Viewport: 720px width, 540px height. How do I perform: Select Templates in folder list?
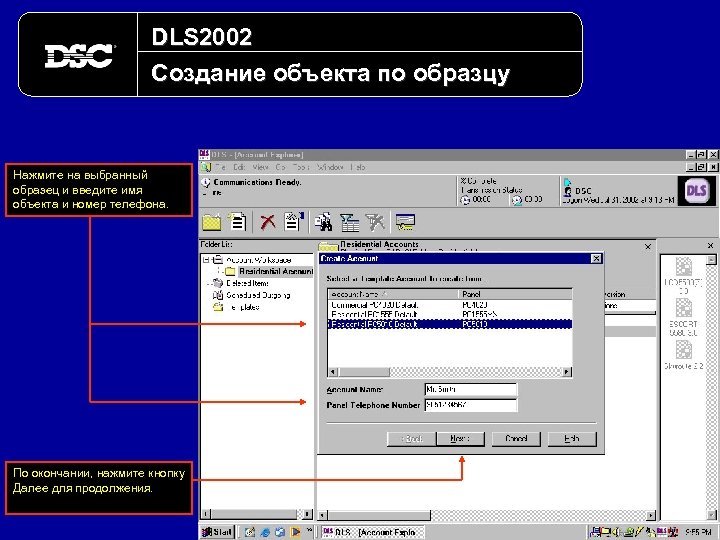pos(242,307)
